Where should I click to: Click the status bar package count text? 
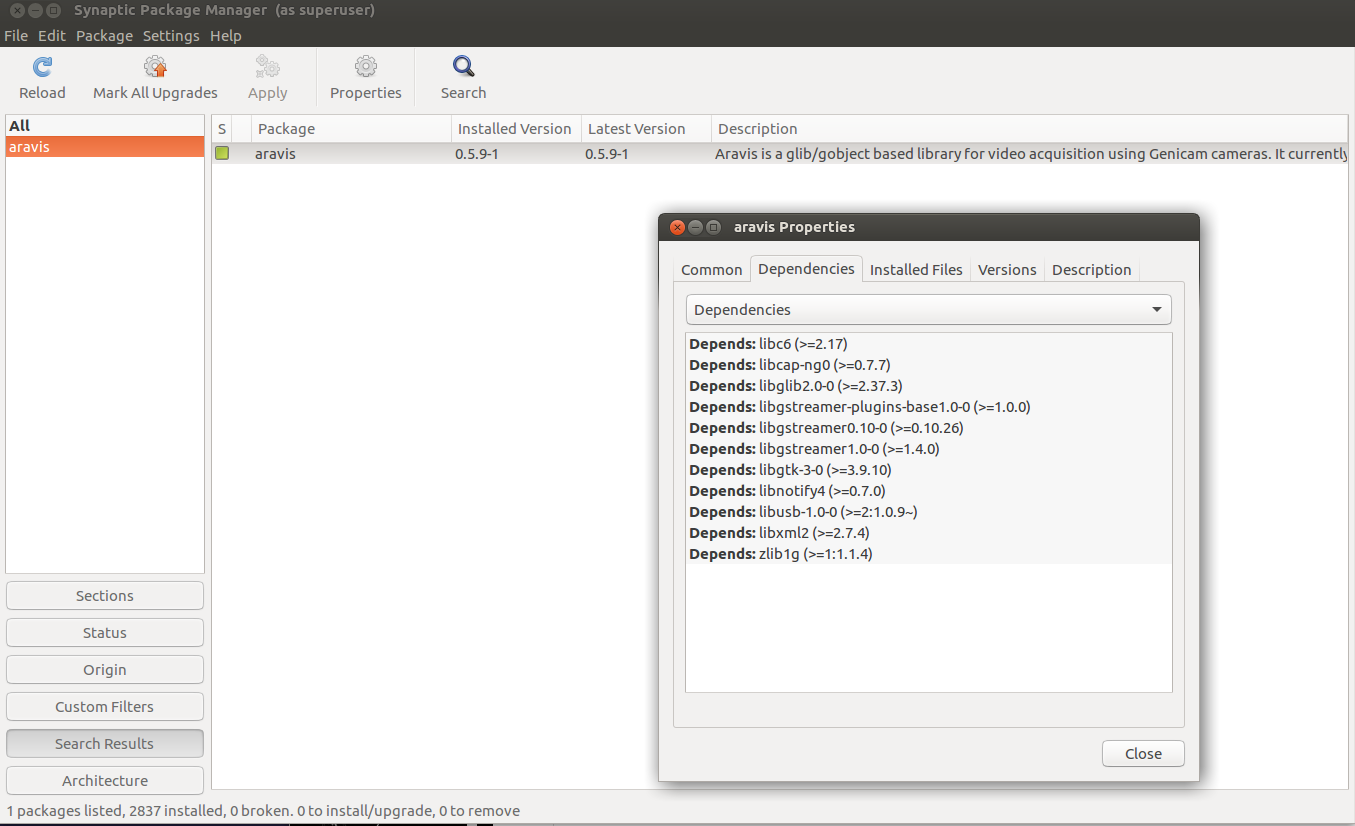click(x=263, y=811)
